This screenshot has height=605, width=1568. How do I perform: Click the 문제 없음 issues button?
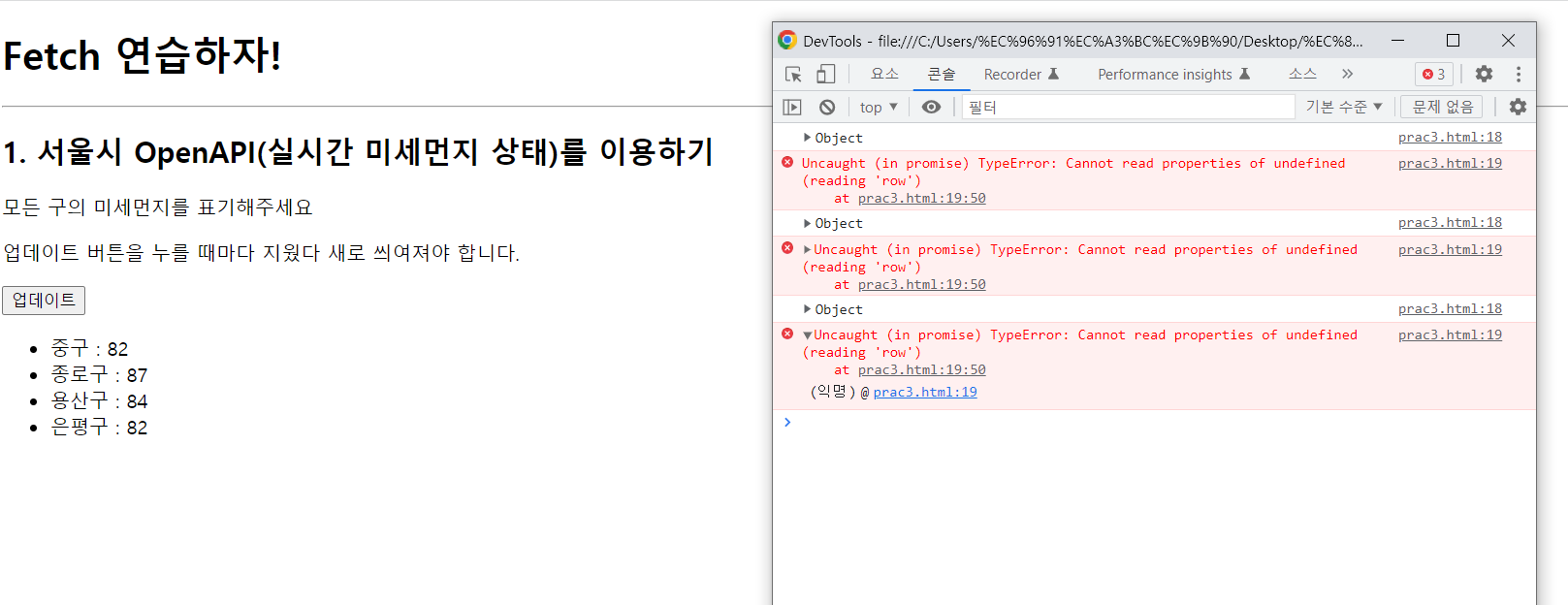click(1442, 107)
